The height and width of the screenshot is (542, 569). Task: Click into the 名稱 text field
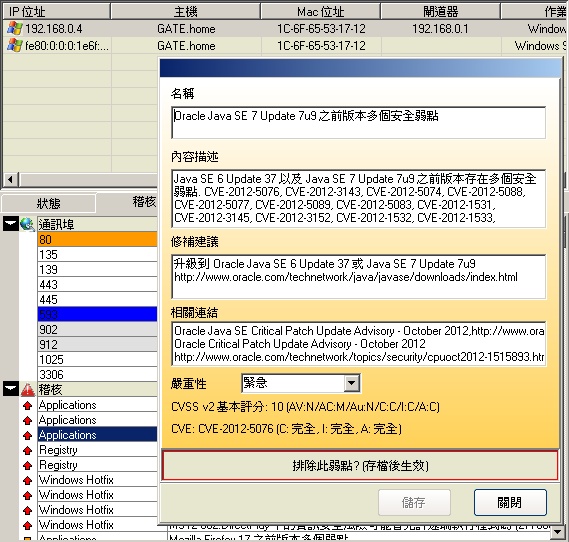359,123
